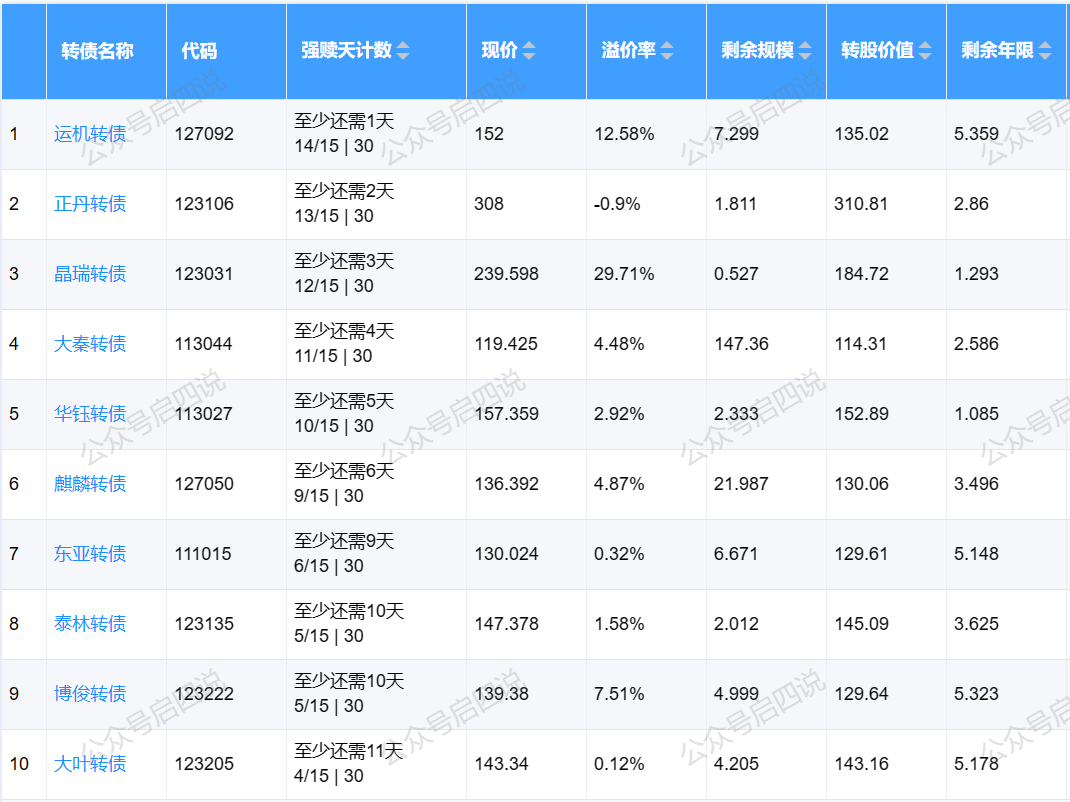Image resolution: width=1070 pixels, height=802 pixels.
Task: Click the 晶瑞转债 bond name
Action: 90,274
